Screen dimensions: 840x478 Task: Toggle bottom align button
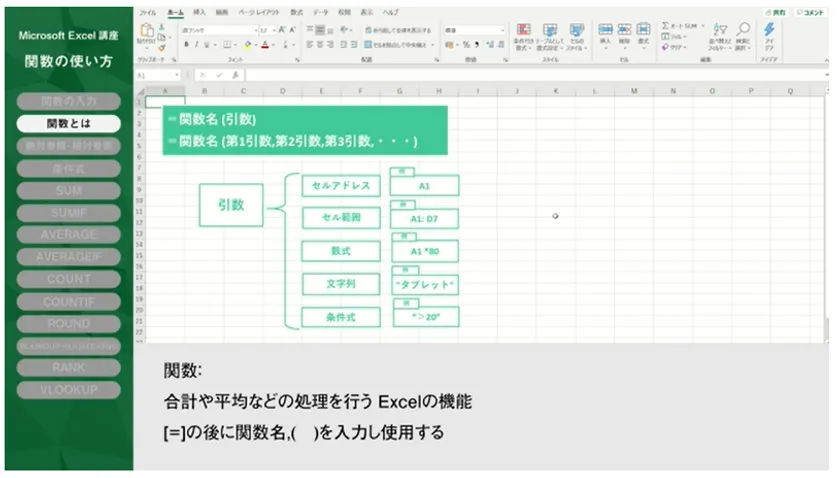(x=330, y=30)
